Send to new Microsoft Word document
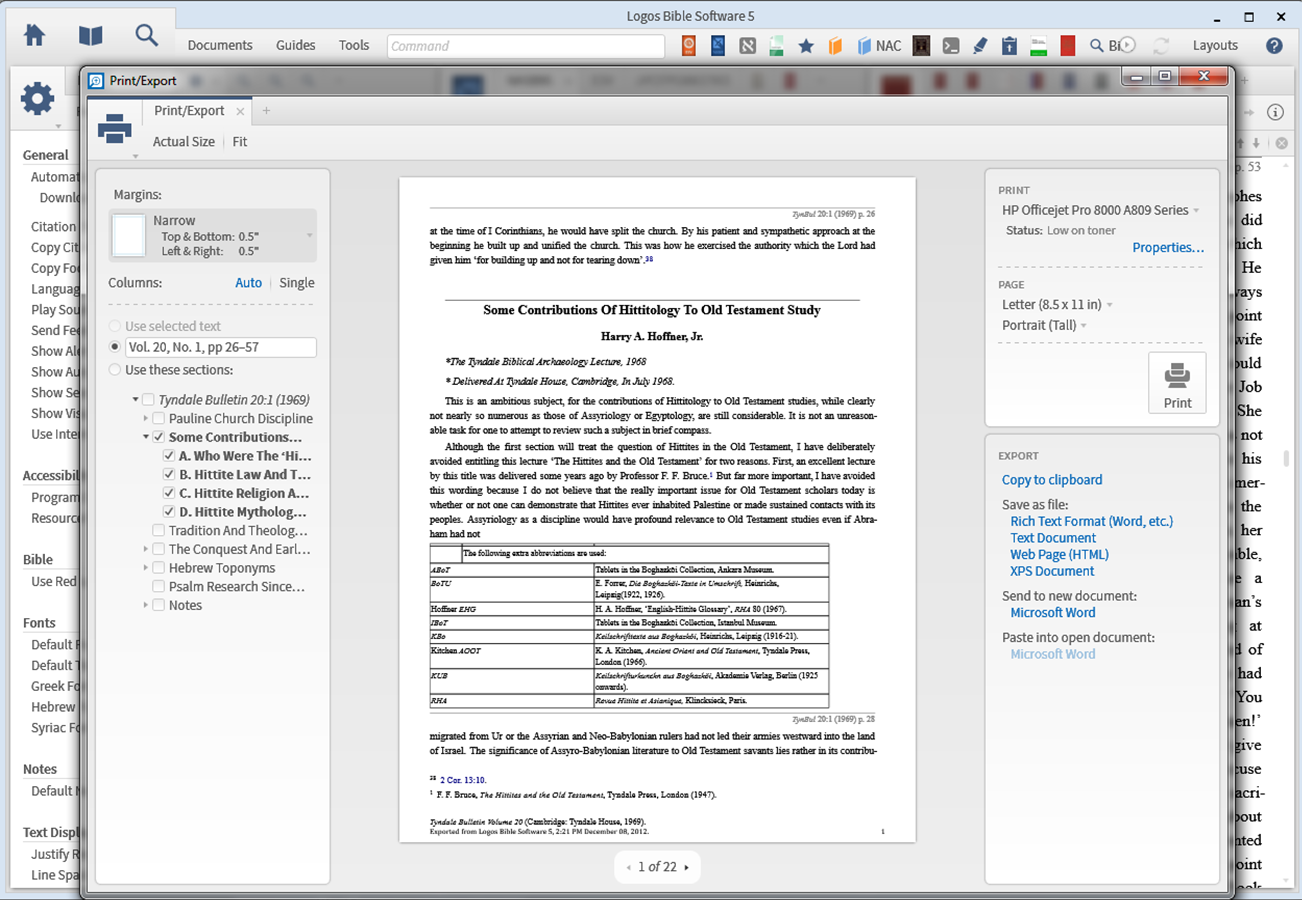1302x900 pixels. [1052, 613]
